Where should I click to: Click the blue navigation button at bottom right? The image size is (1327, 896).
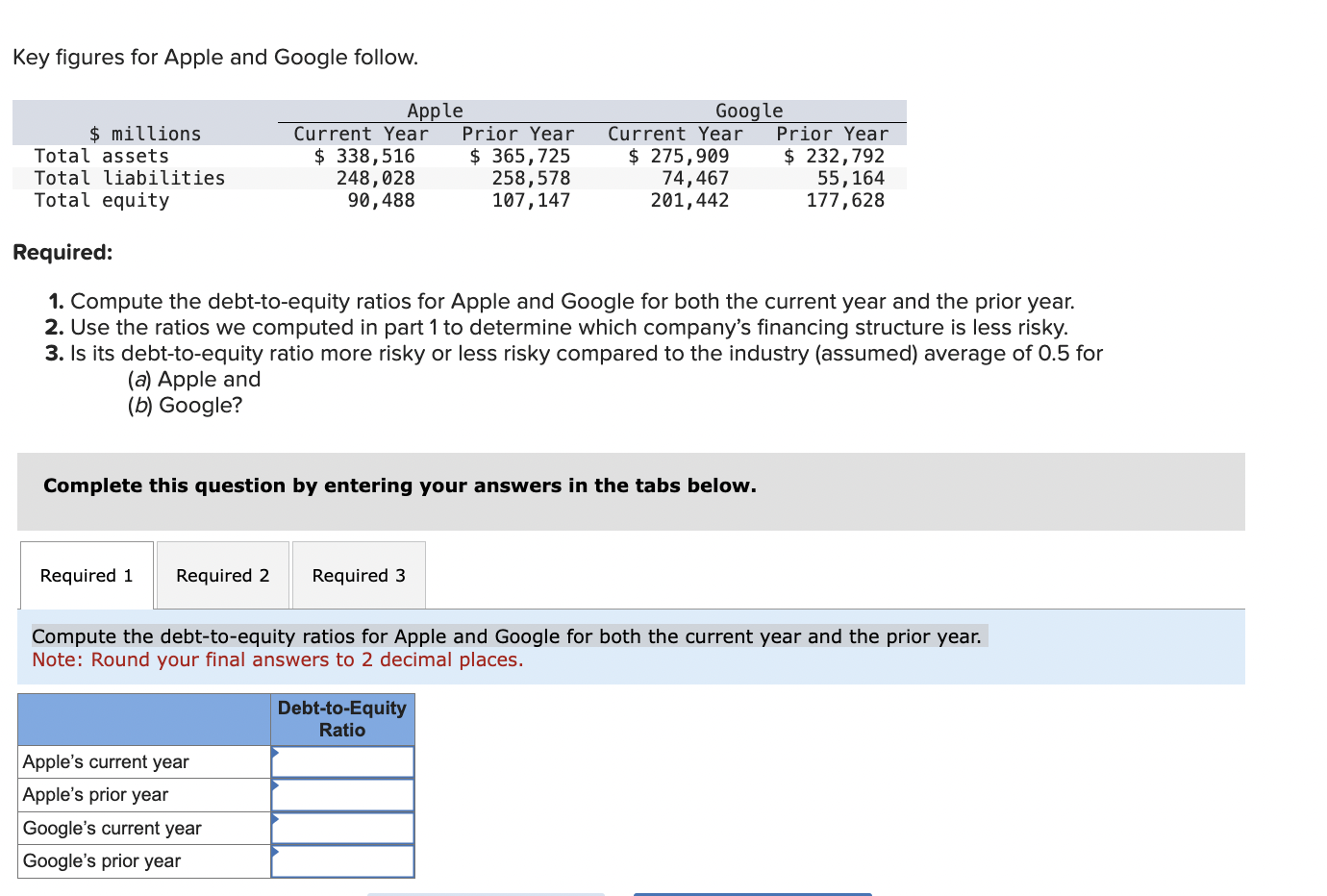click(x=753, y=892)
